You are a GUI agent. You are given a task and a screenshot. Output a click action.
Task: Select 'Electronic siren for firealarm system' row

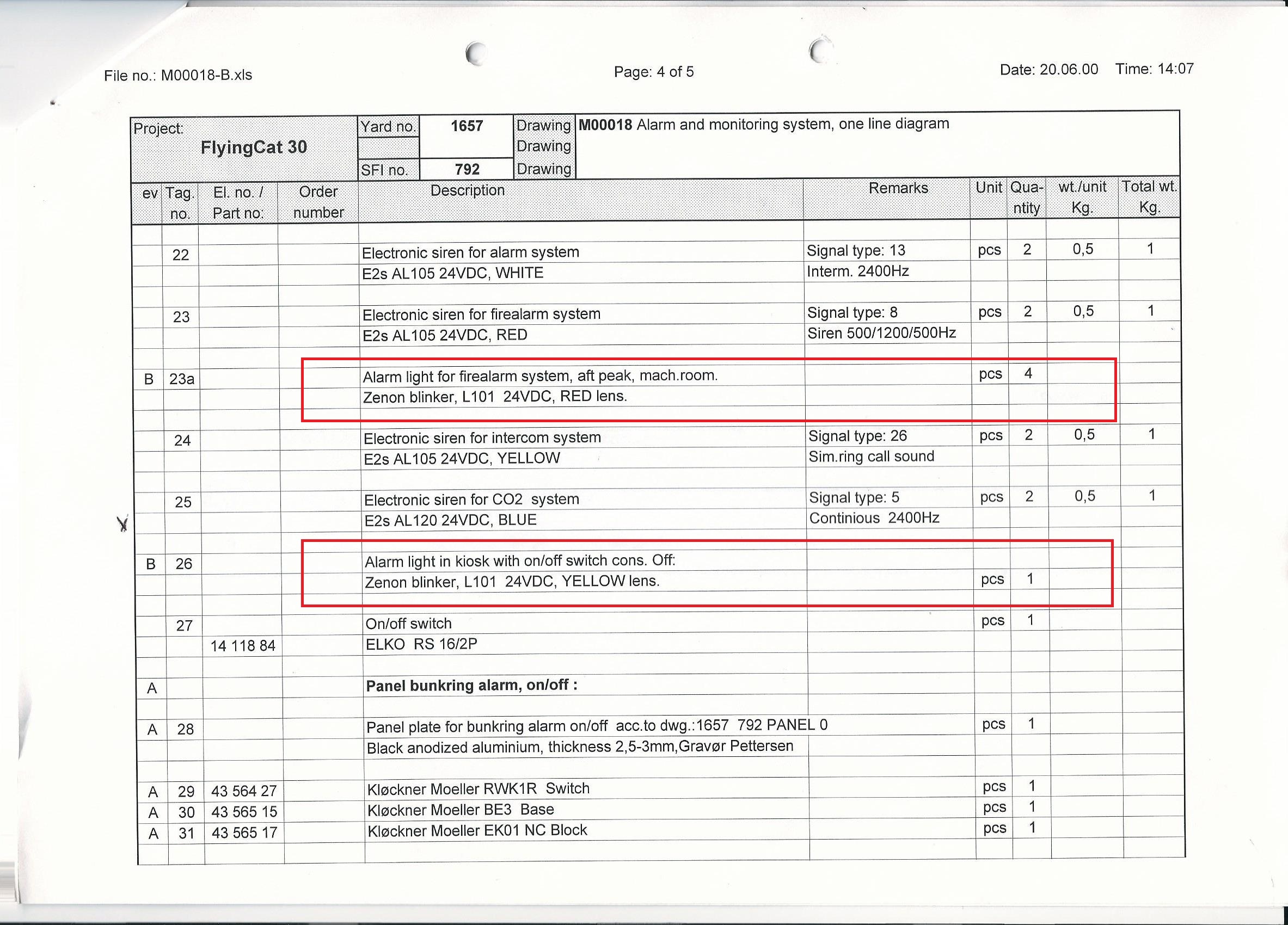481,314
